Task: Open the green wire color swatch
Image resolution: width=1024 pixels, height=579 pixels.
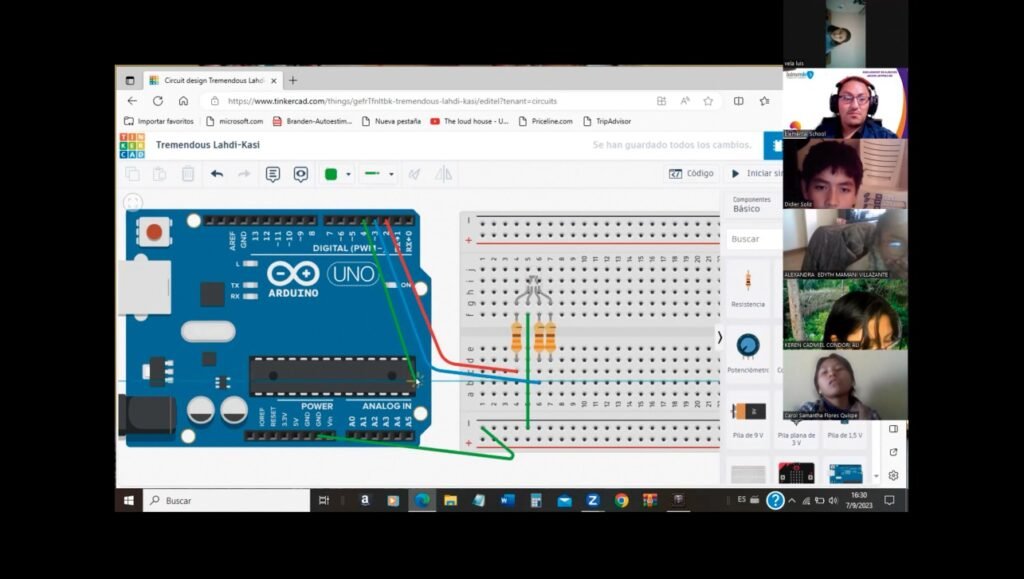Action: (331, 174)
